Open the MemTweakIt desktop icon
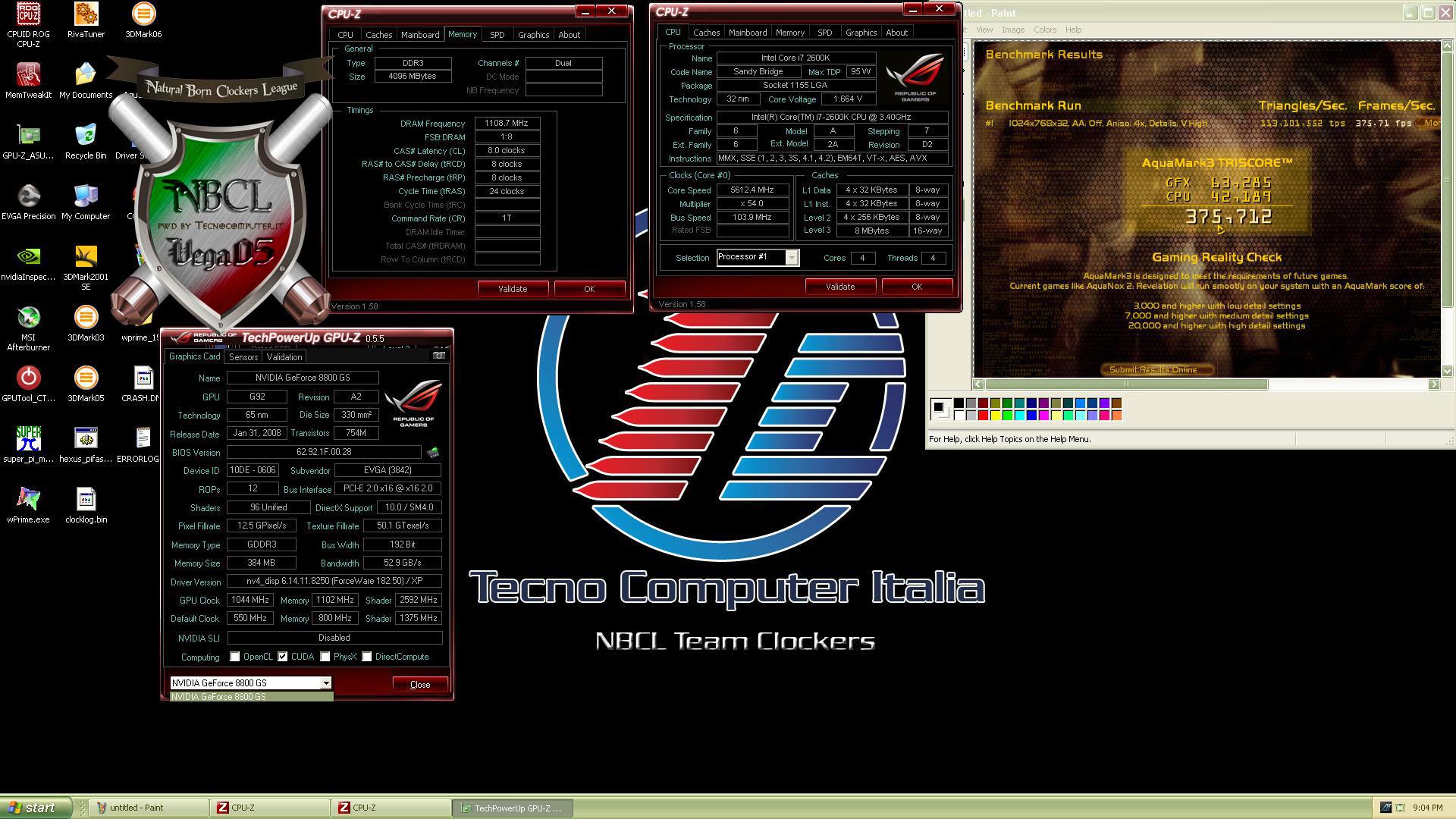1456x819 pixels. point(28,80)
